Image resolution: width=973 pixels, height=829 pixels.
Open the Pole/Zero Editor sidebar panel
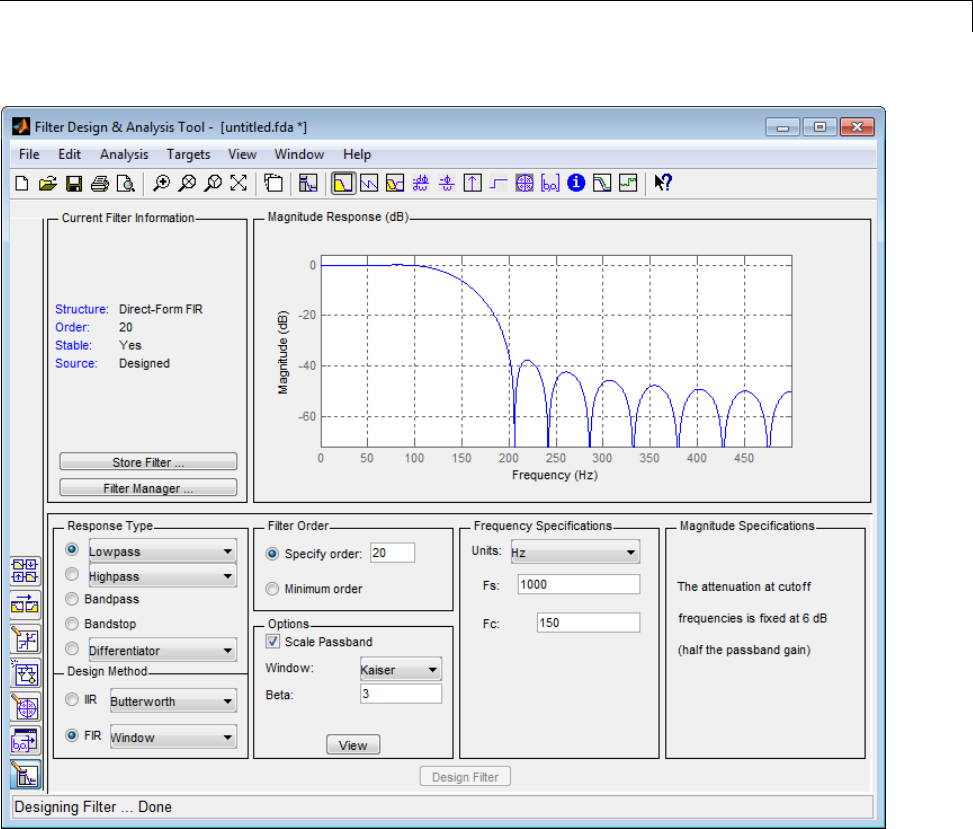25,707
